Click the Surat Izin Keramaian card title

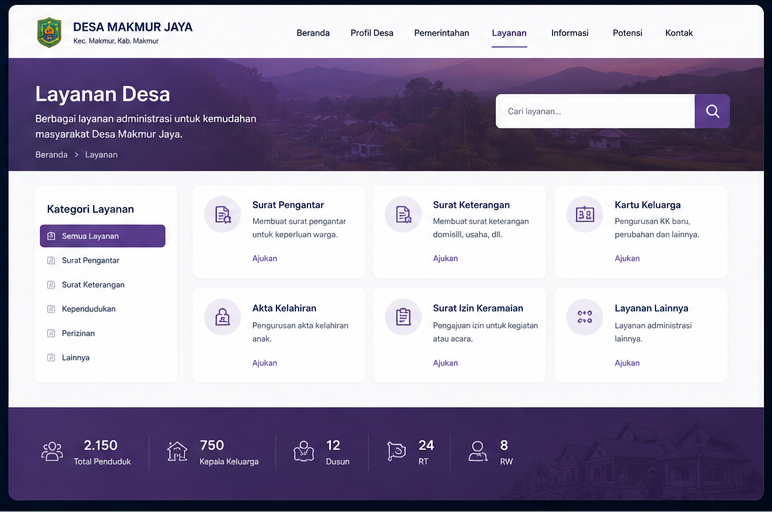(478, 308)
